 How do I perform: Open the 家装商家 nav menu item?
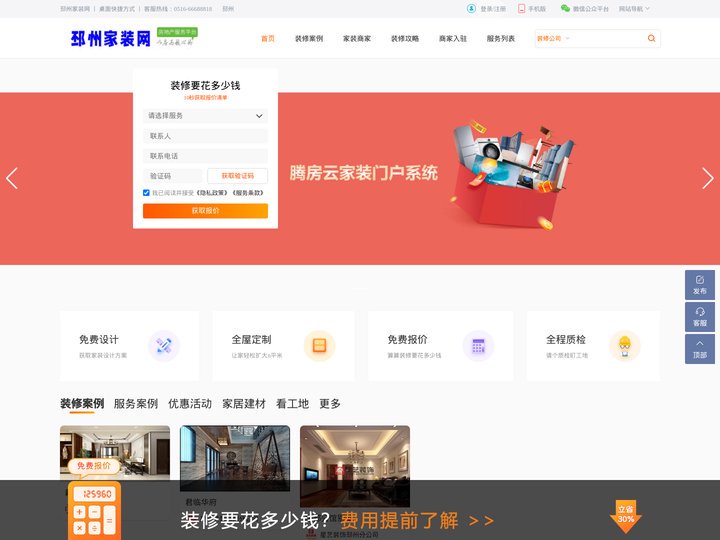coord(357,39)
